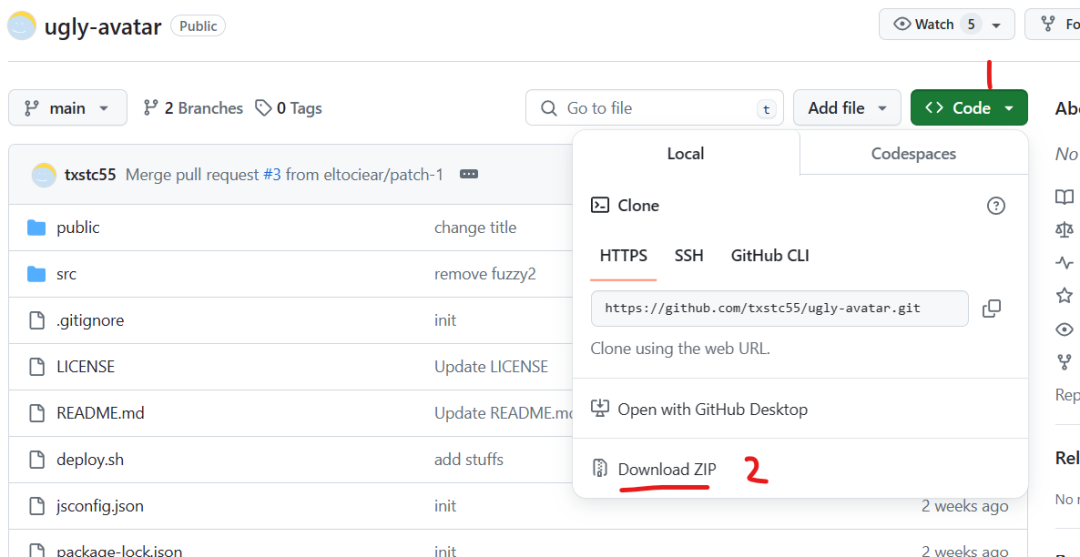The image size is (1080, 557).
Task: Open the main branch selector dropdown
Action: (68, 108)
